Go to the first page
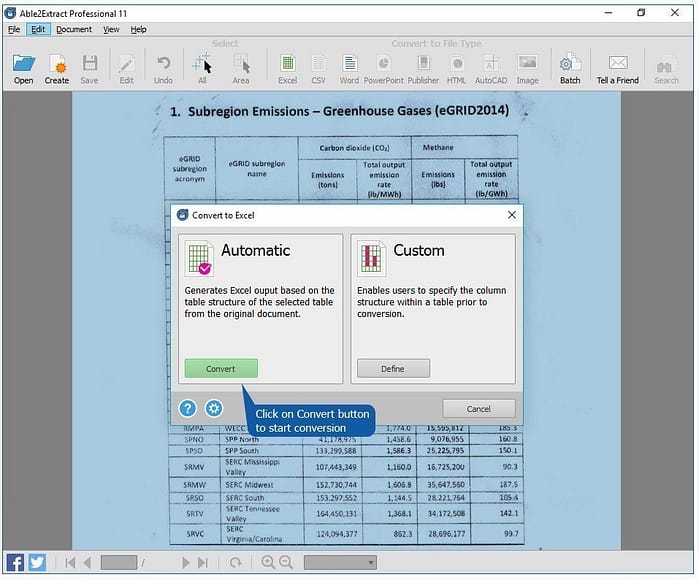Image resolution: width=699 pixels, height=580 pixels. coord(70,563)
